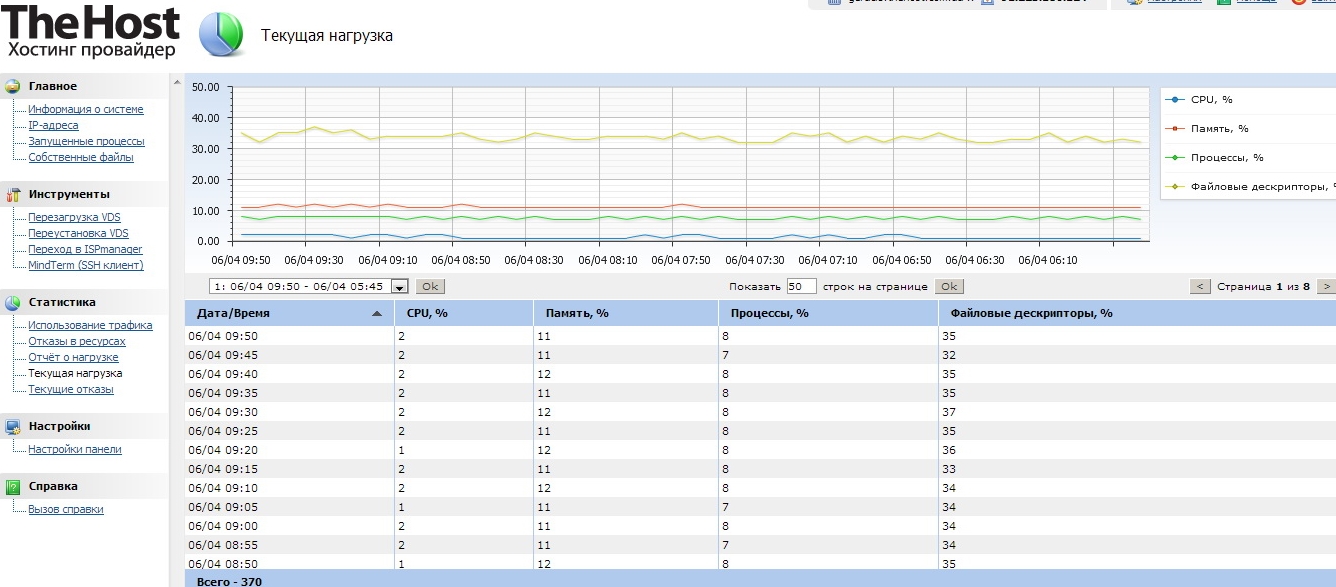The image size is (1336, 587).
Task: Click the Главное section icon
Action: pos(13,86)
